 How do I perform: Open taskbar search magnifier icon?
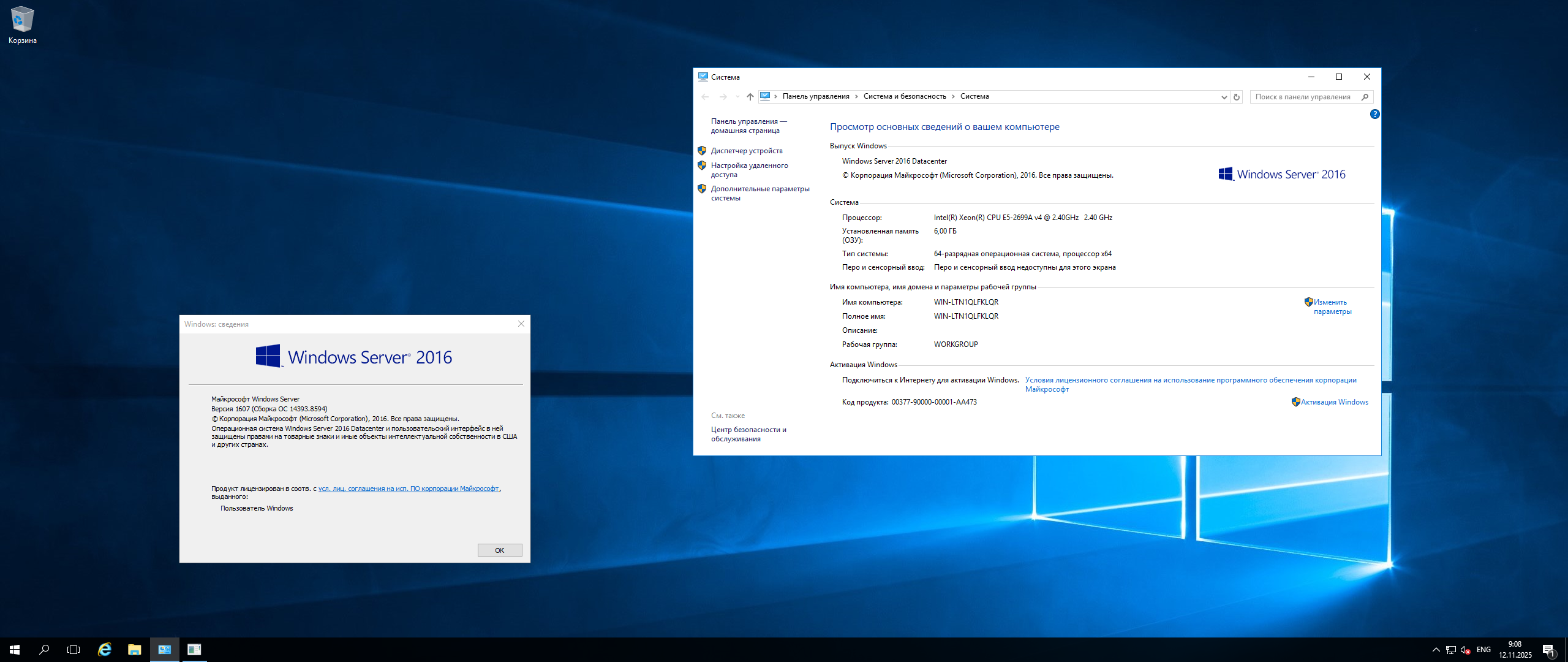tap(44, 649)
